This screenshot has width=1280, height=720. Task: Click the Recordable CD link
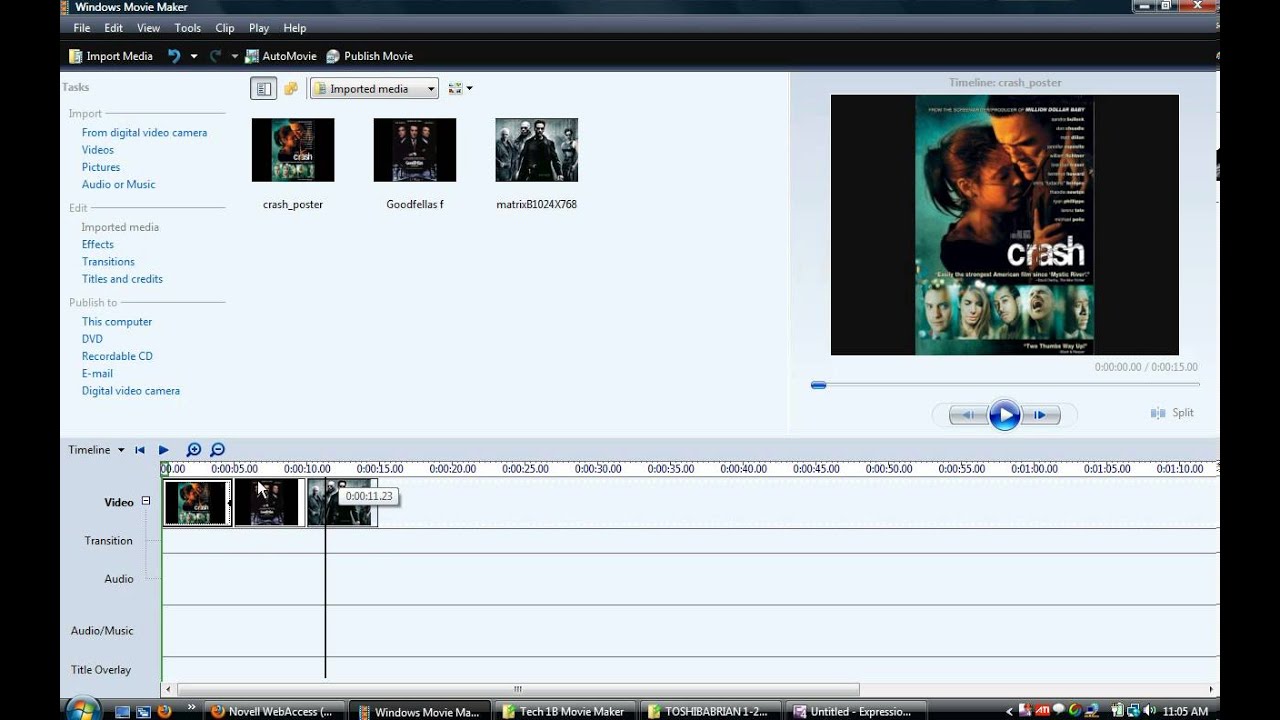click(117, 356)
